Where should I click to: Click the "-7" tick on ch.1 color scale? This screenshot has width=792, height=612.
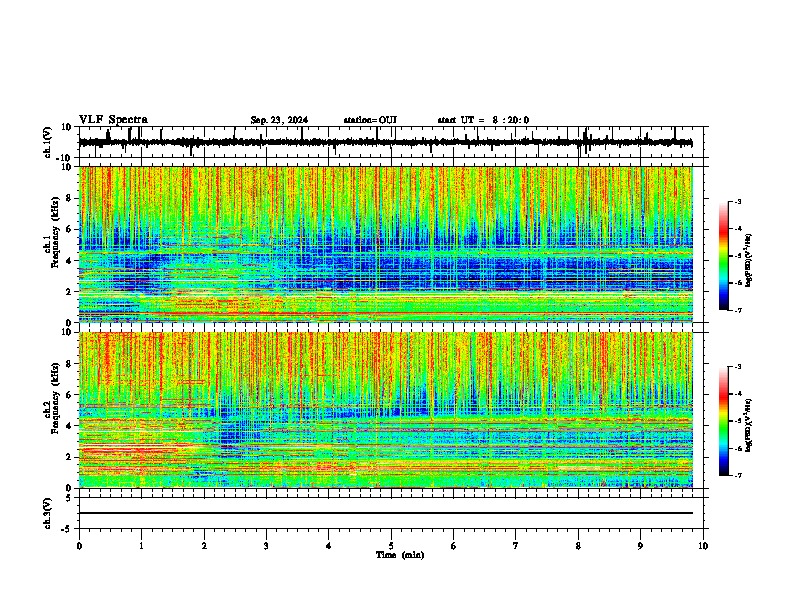click(738, 310)
